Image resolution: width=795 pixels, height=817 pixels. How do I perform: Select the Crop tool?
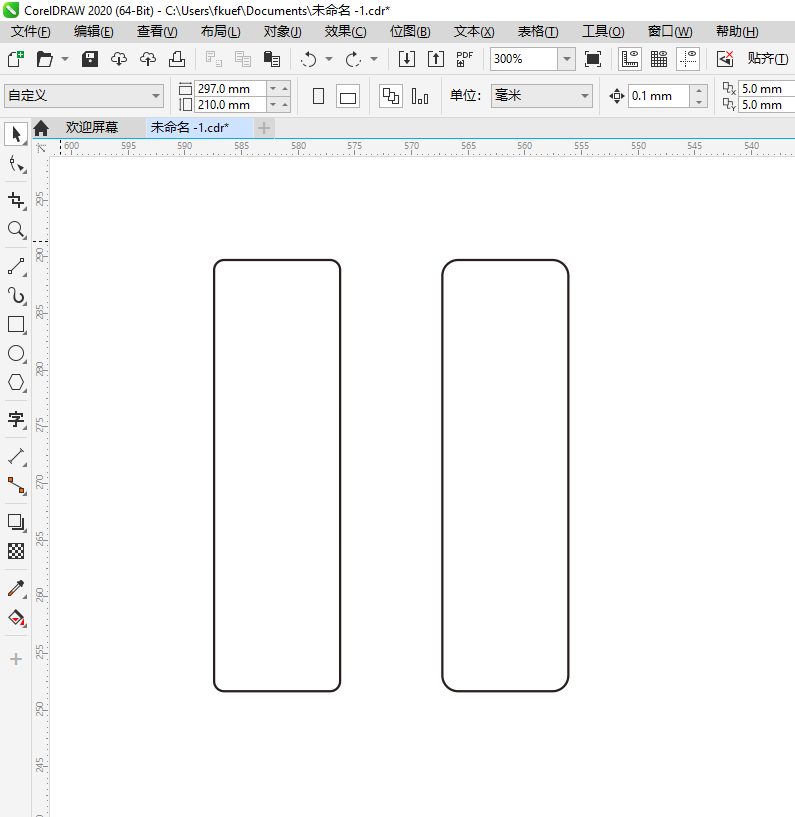16,201
